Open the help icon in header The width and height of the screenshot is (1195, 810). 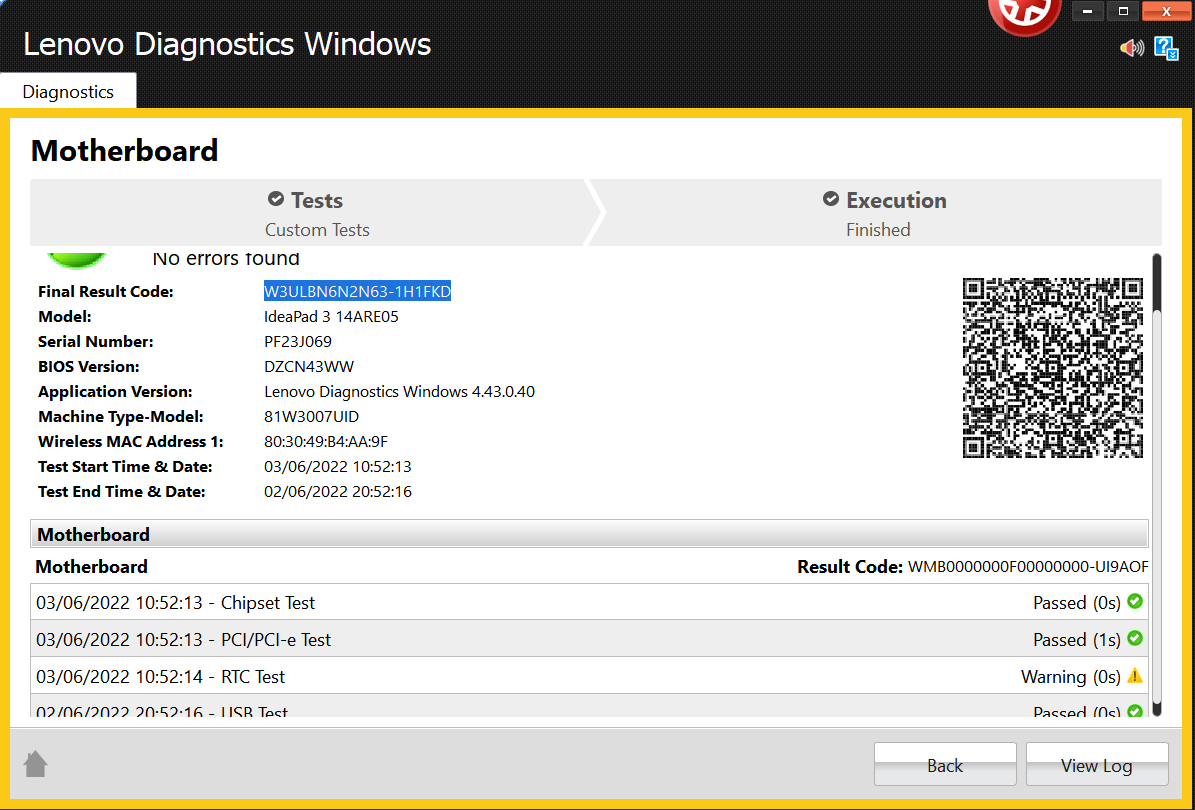pos(1166,48)
